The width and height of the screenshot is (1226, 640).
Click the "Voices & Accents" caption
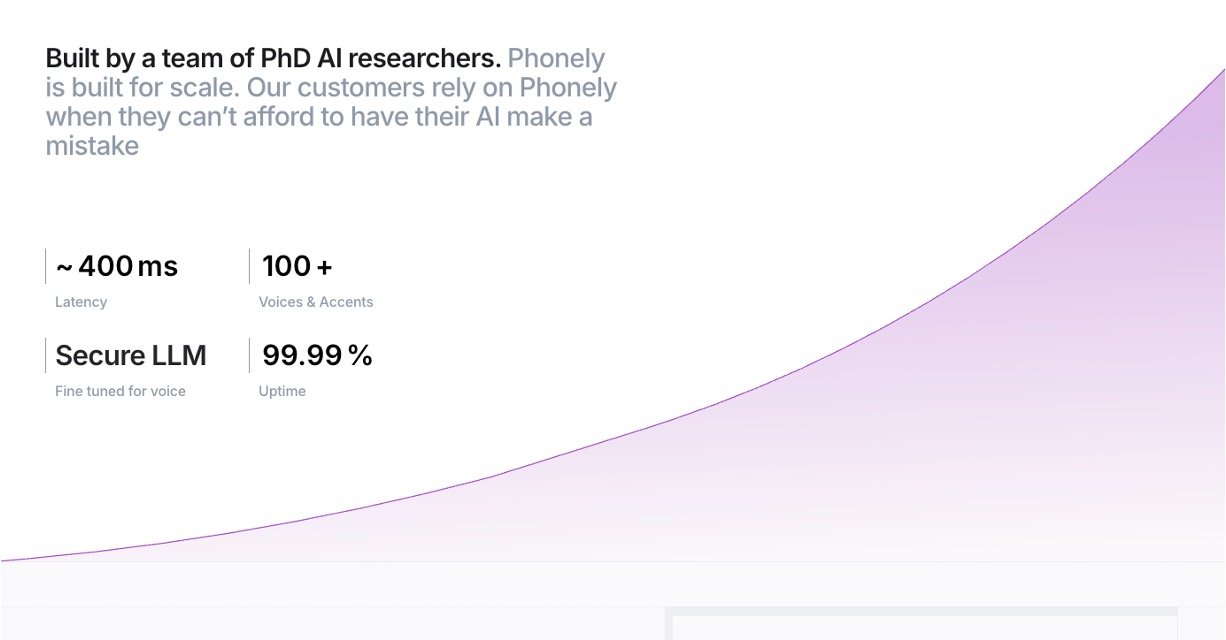coord(316,302)
